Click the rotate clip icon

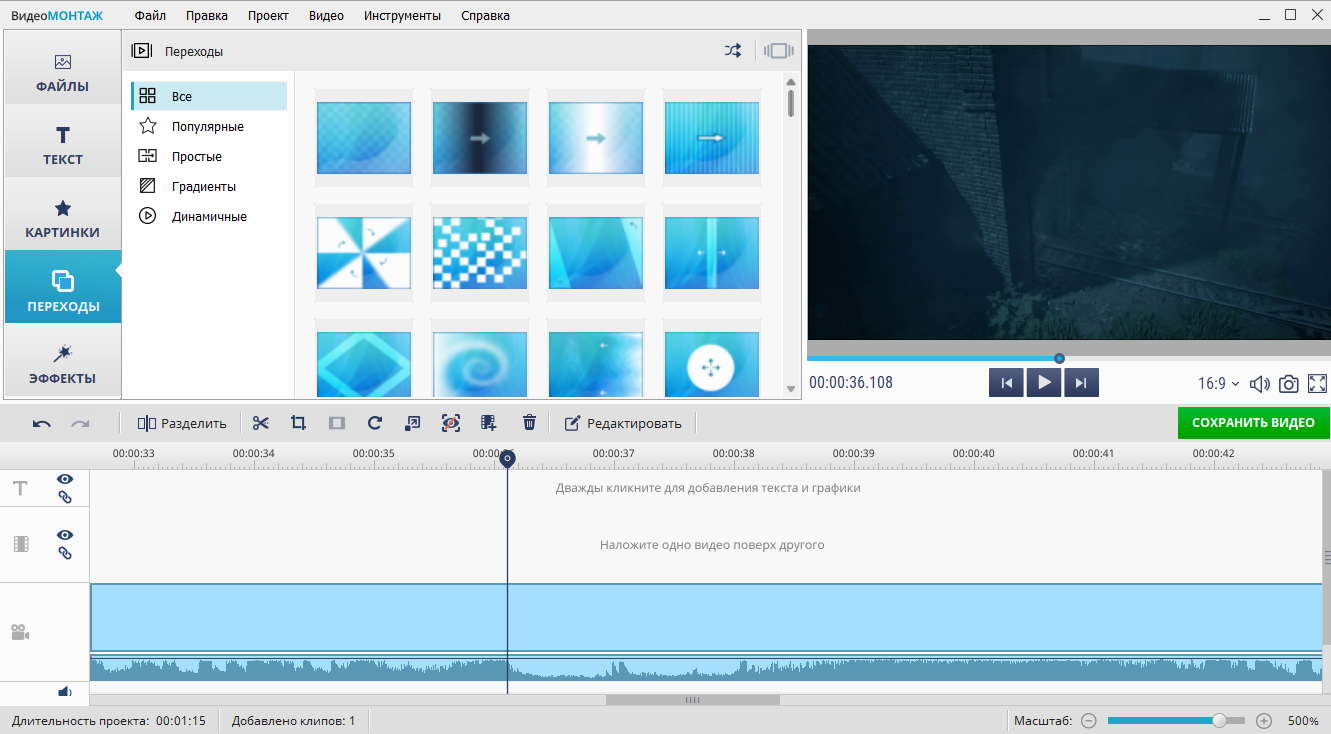point(375,423)
